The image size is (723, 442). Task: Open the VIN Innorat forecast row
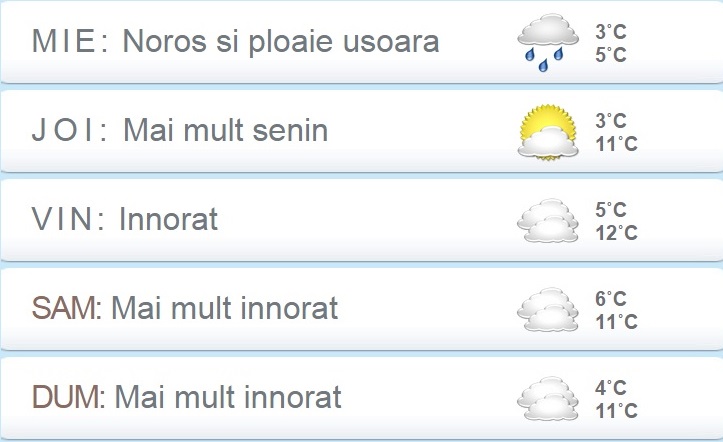[x=362, y=220]
